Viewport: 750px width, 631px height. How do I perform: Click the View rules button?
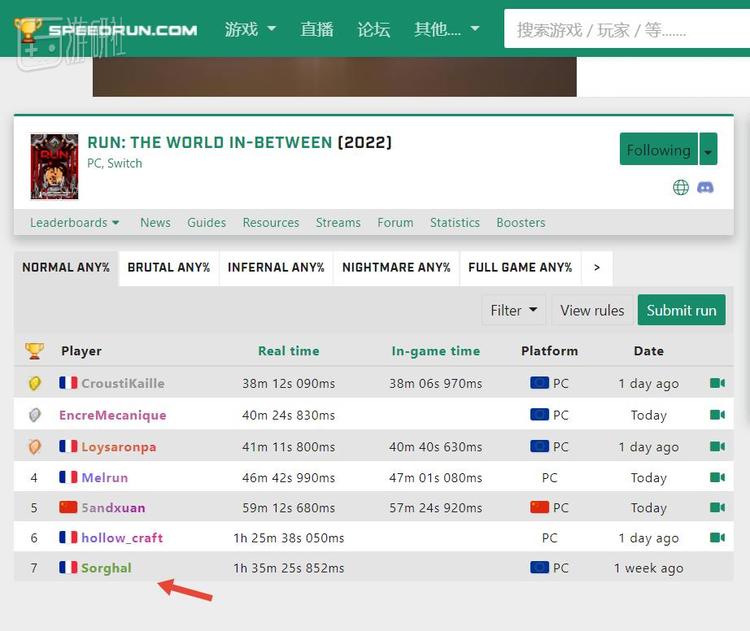pos(592,310)
